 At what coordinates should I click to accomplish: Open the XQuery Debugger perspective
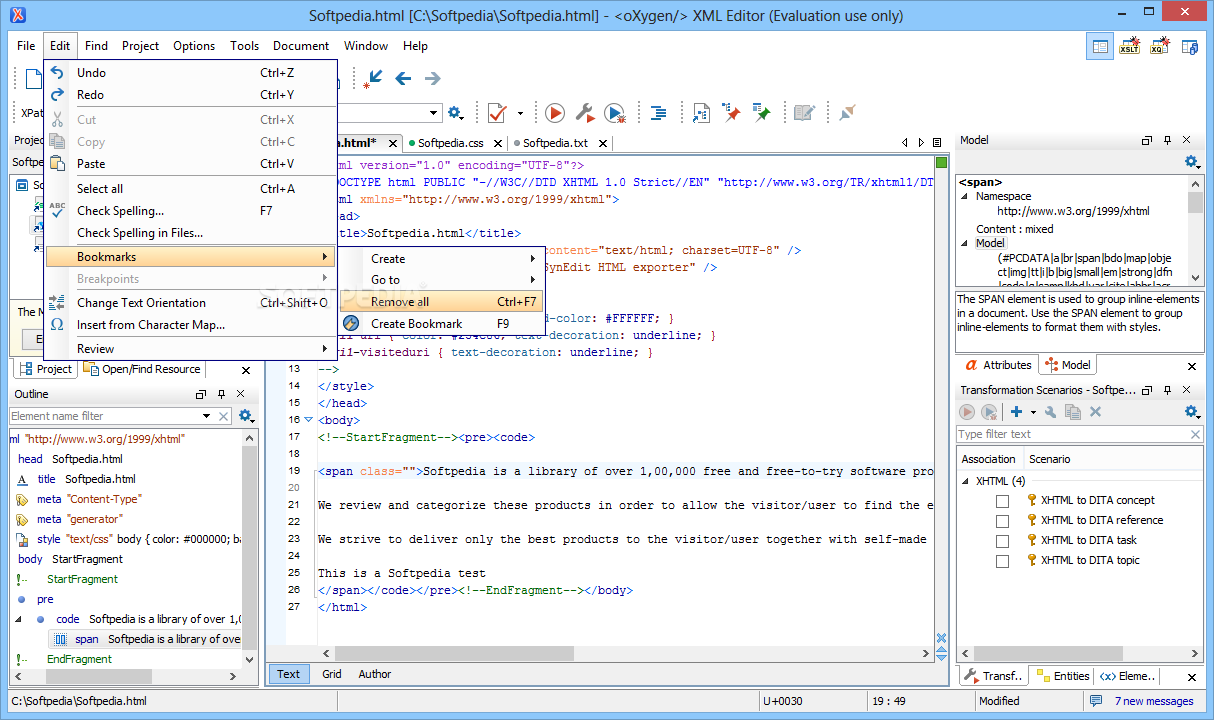point(1160,46)
